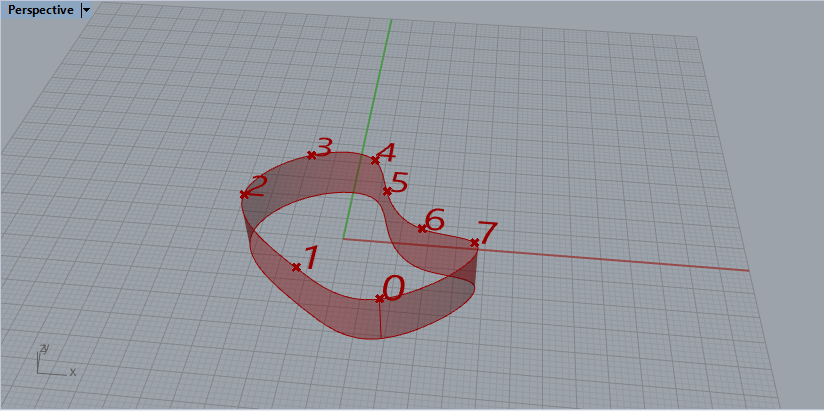Viewport: 824px width, 411px height.
Task: Select point marker labeled 1
Action: point(296,268)
